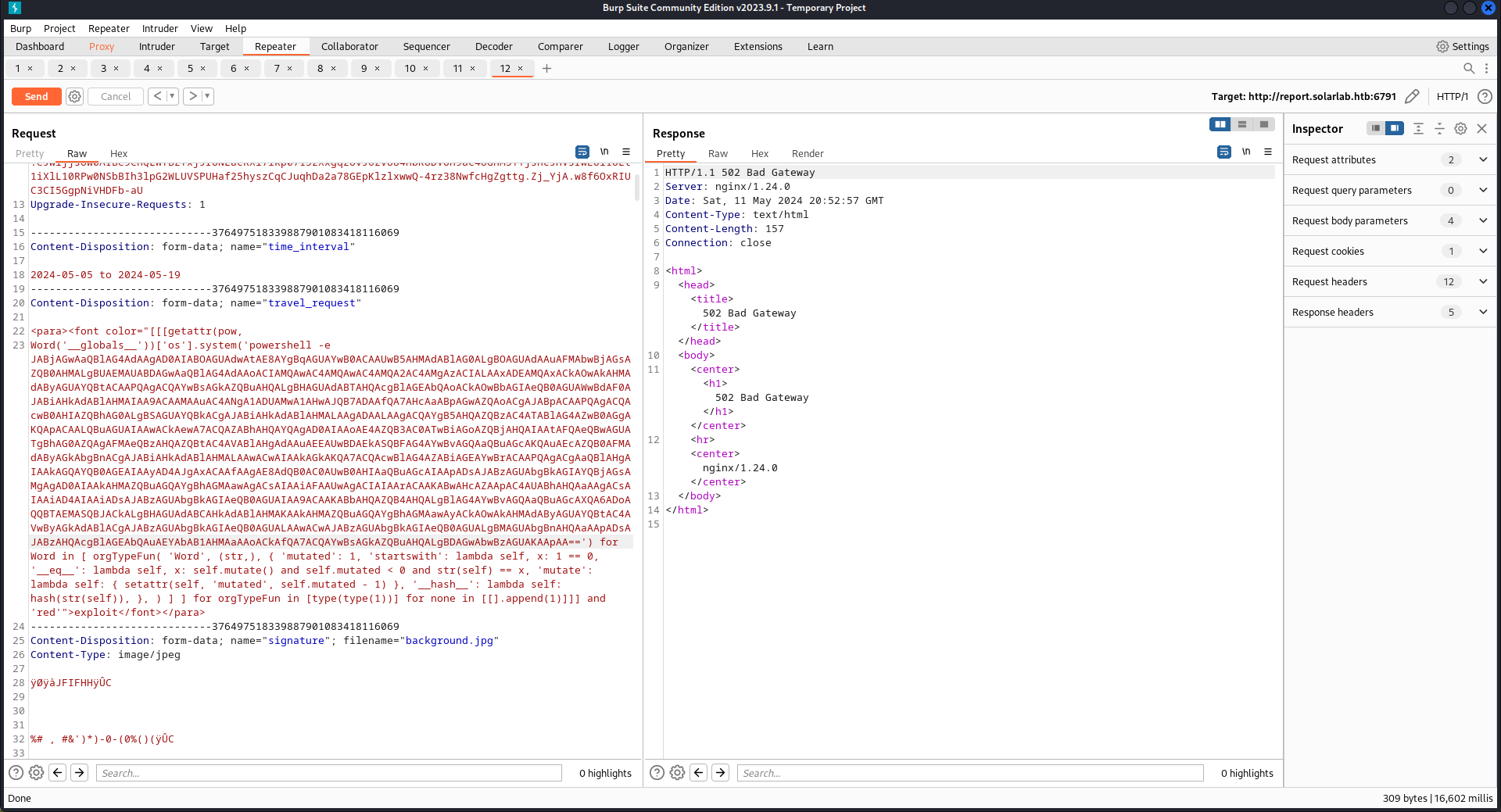The height and width of the screenshot is (812, 1501).
Task: Search Repeater tabs magnifier icon
Action: tap(1469, 68)
